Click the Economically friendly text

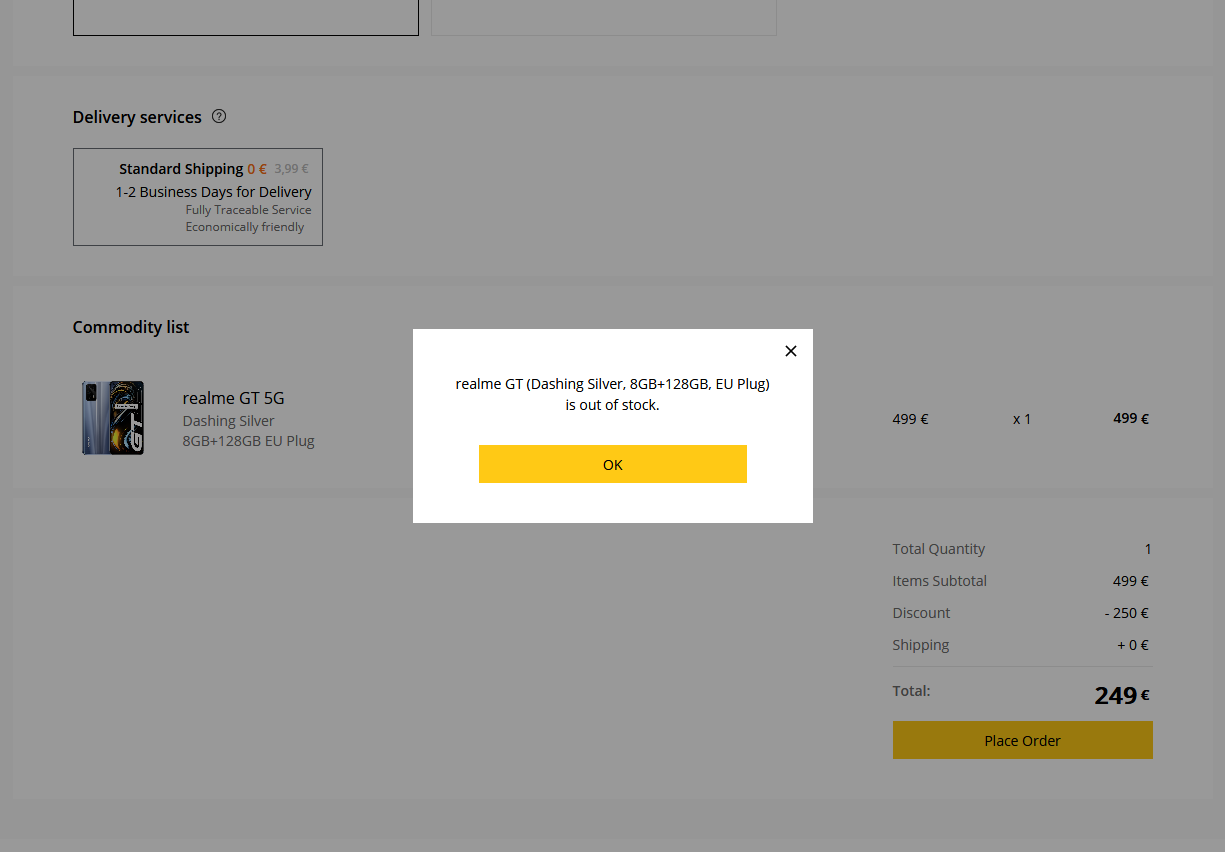point(245,227)
